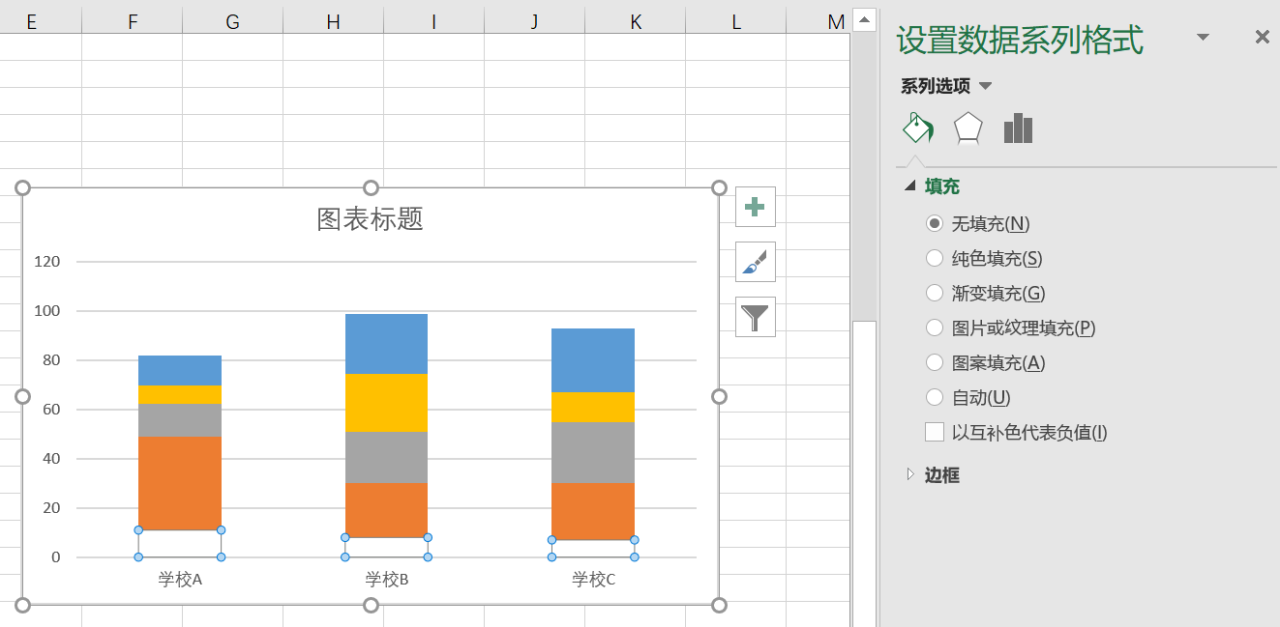Click the gray segment of 学校C bar
This screenshot has width=1280, height=627.
pyautogui.click(x=593, y=452)
